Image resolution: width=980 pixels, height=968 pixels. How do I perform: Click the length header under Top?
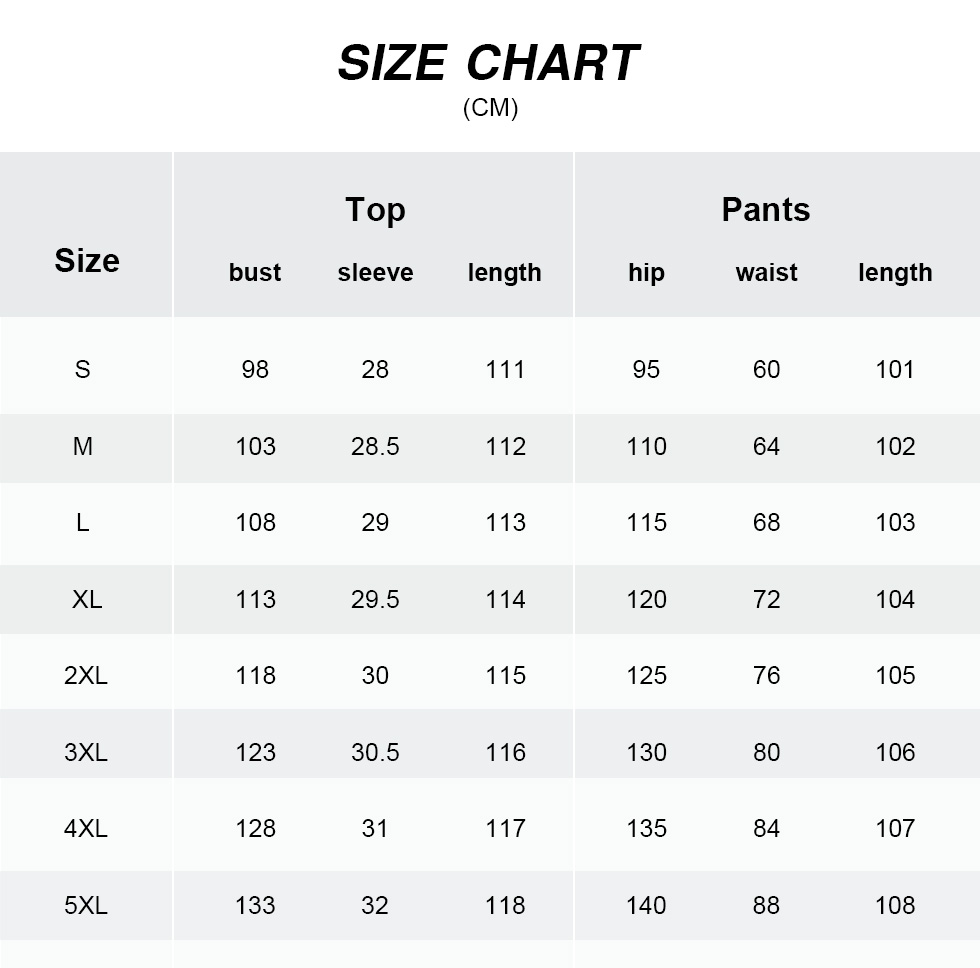[505, 272]
